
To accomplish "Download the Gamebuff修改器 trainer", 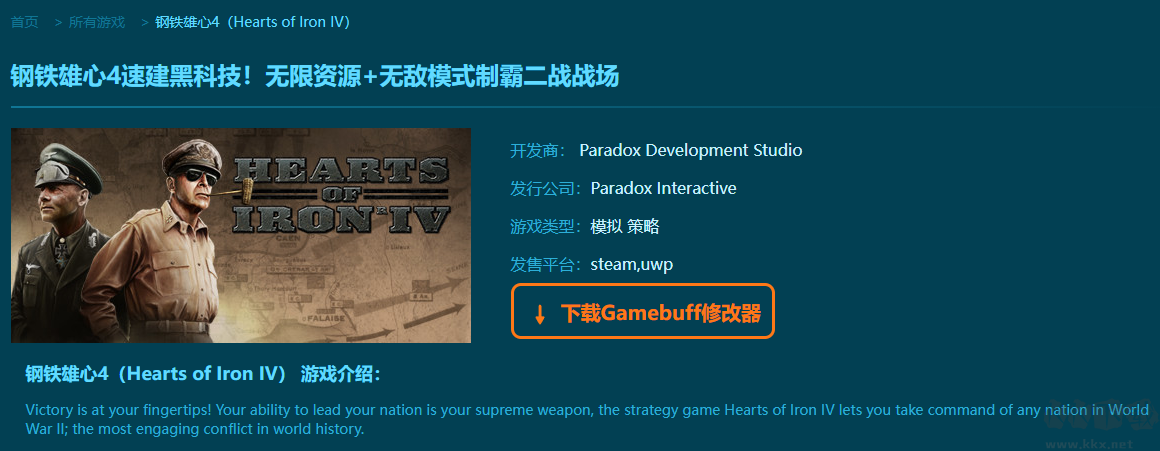I will [642, 311].
